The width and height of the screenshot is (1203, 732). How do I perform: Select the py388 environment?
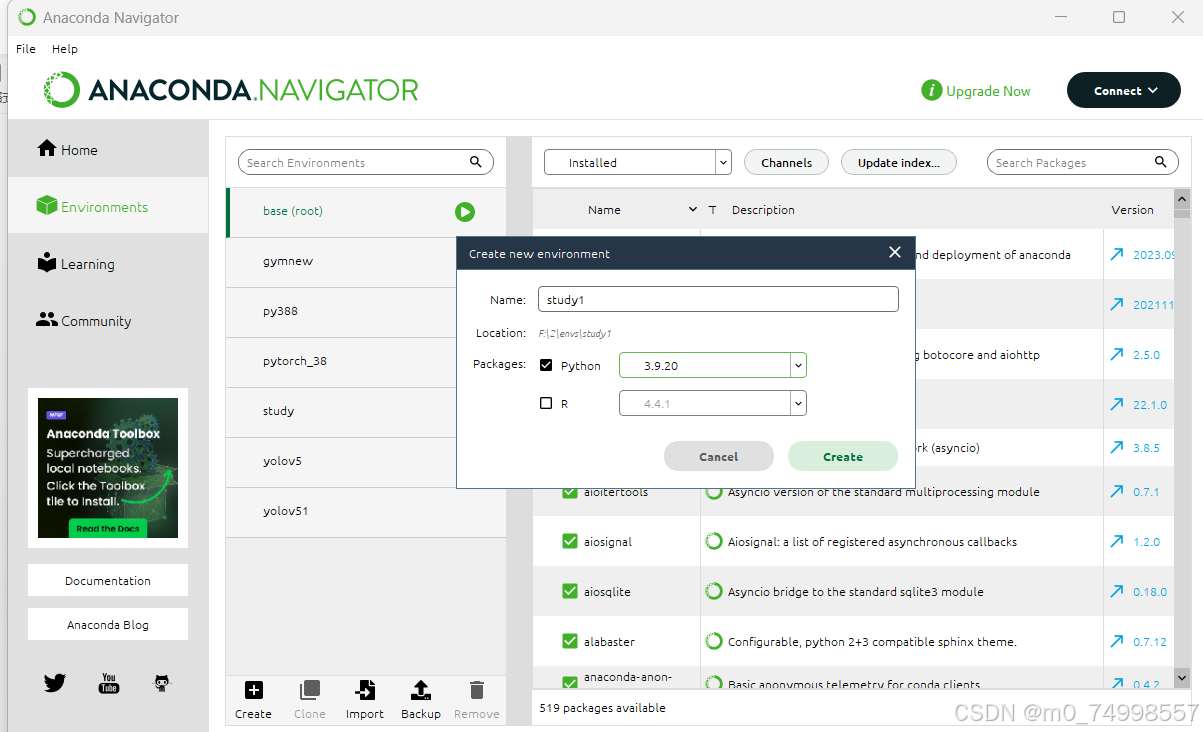point(366,311)
